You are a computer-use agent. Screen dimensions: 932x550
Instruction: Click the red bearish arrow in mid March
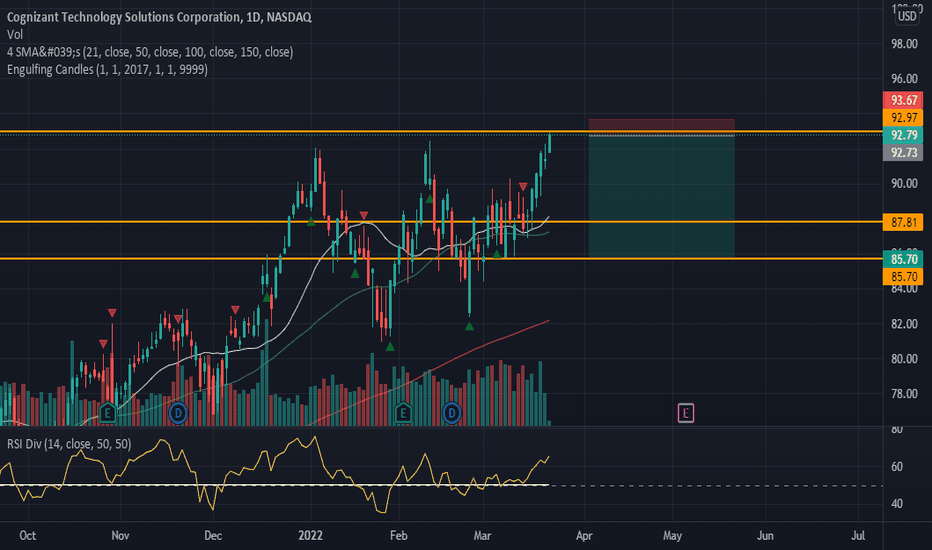coord(522,187)
